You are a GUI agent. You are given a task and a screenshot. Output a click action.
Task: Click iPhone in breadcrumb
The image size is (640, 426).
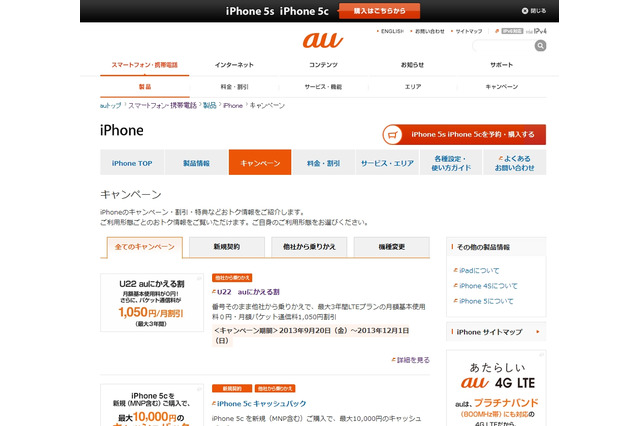coord(233,105)
